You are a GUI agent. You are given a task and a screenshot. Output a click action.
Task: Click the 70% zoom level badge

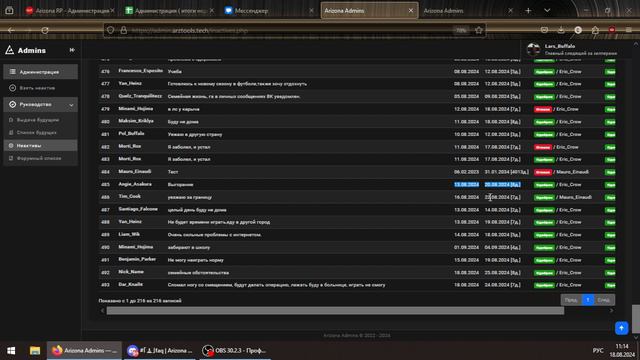pyautogui.click(x=461, y=30)
